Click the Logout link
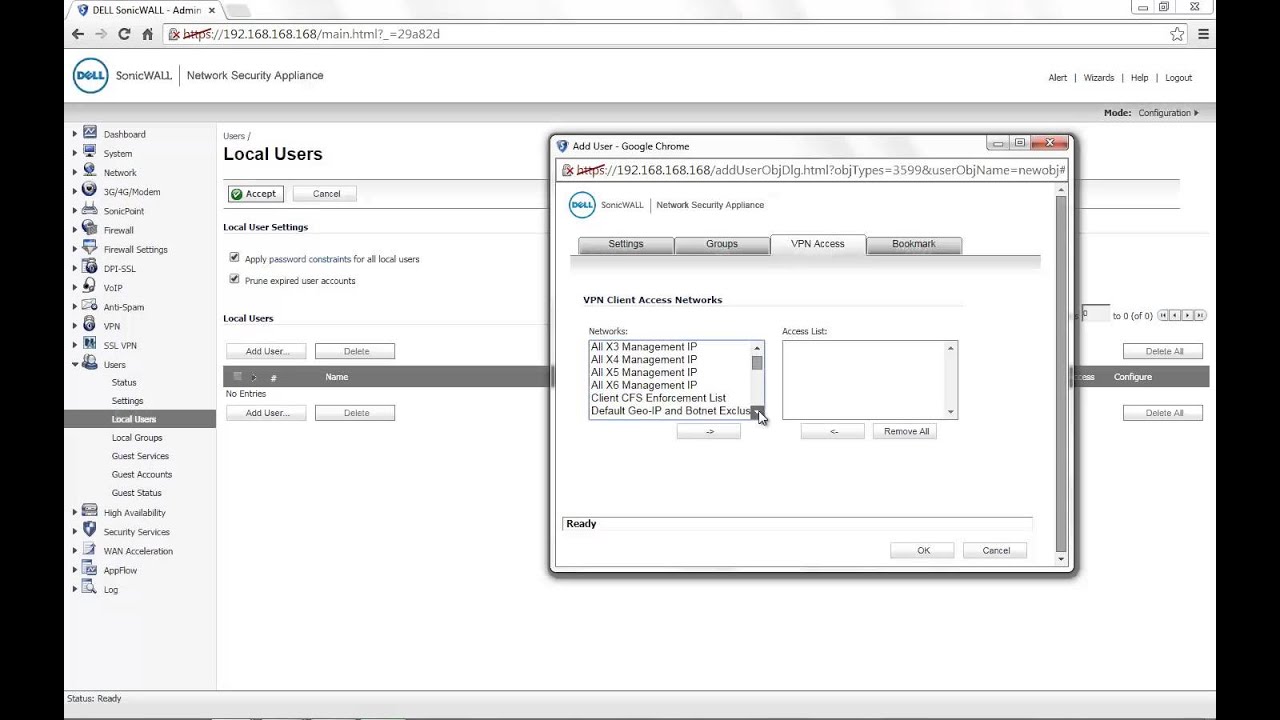This screenshot has height=720, width=1280. pyautogui.click(x=1178, y=77)
